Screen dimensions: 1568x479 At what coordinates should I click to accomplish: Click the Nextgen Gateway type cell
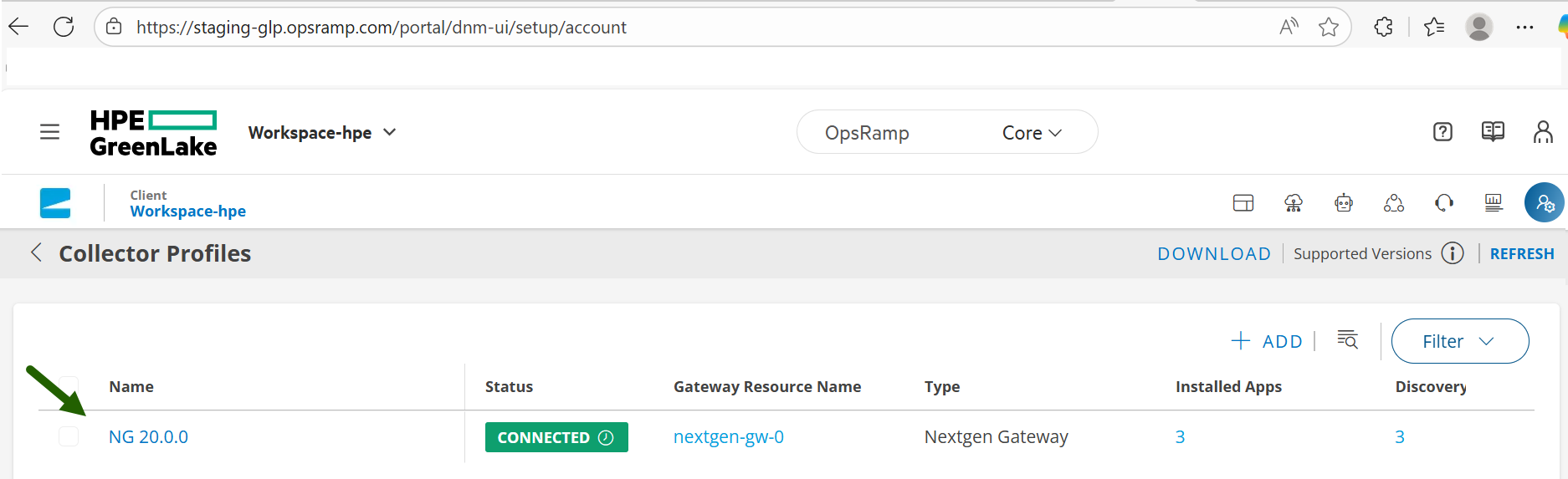(x=996, y=437)
